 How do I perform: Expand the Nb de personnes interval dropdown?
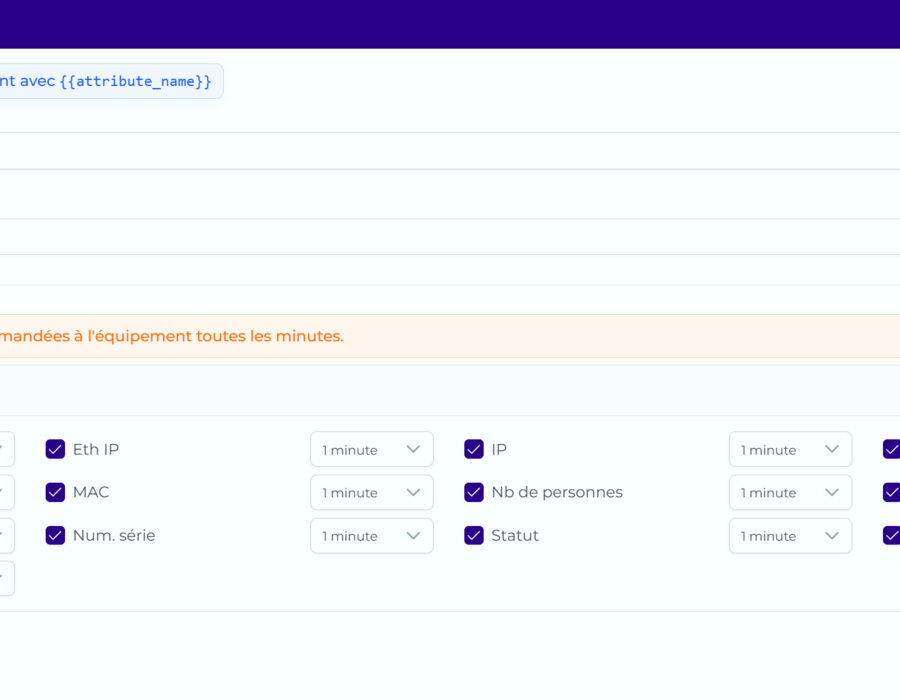[790, 492]
